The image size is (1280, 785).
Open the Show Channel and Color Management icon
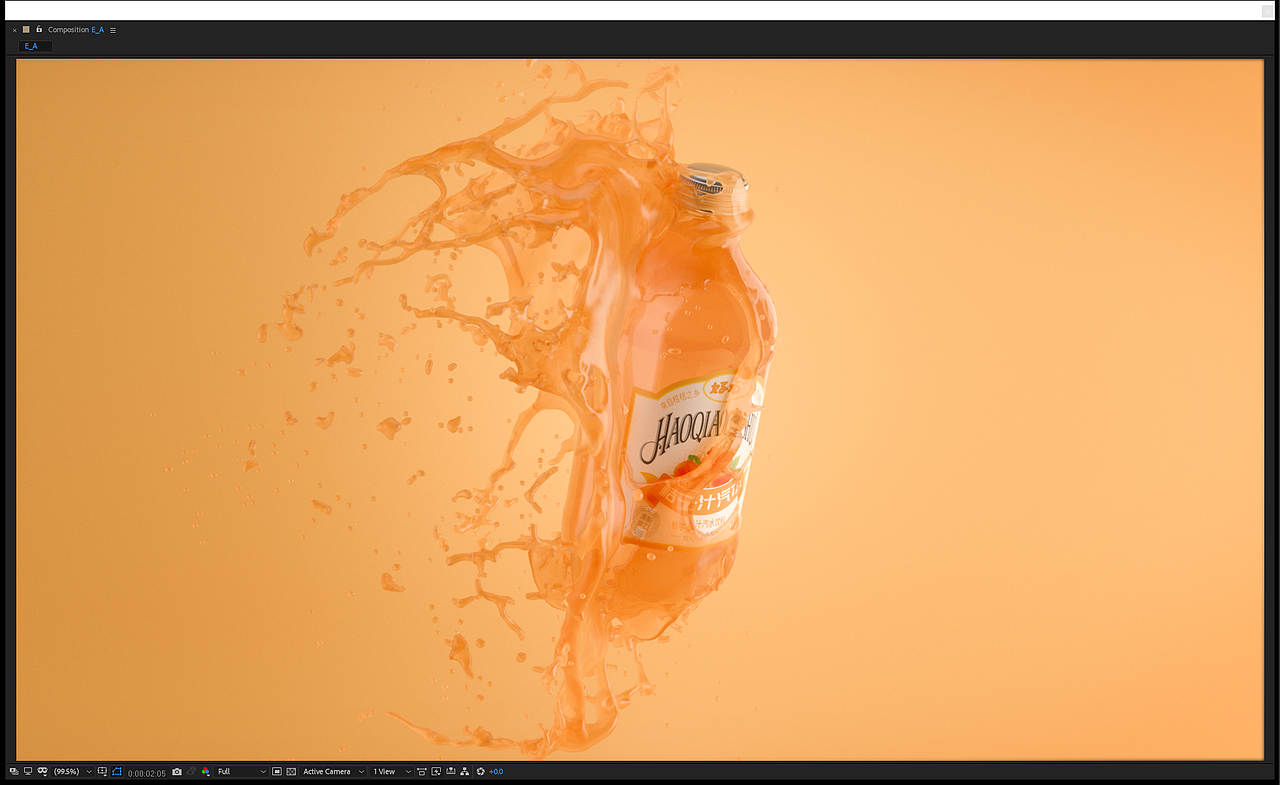click(206, 771)
